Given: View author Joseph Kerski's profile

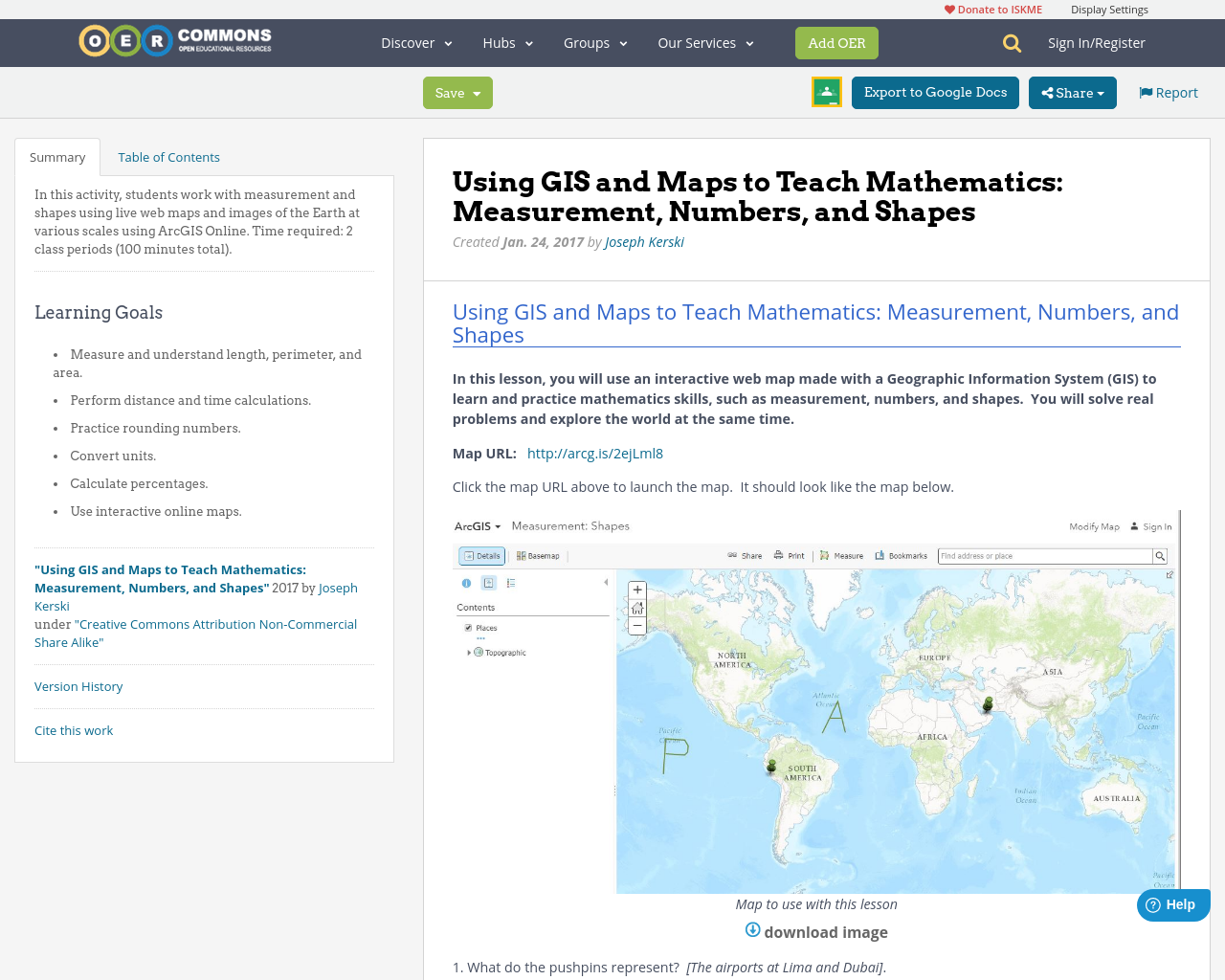Looking at the screenshot, I should click(644, 240).
